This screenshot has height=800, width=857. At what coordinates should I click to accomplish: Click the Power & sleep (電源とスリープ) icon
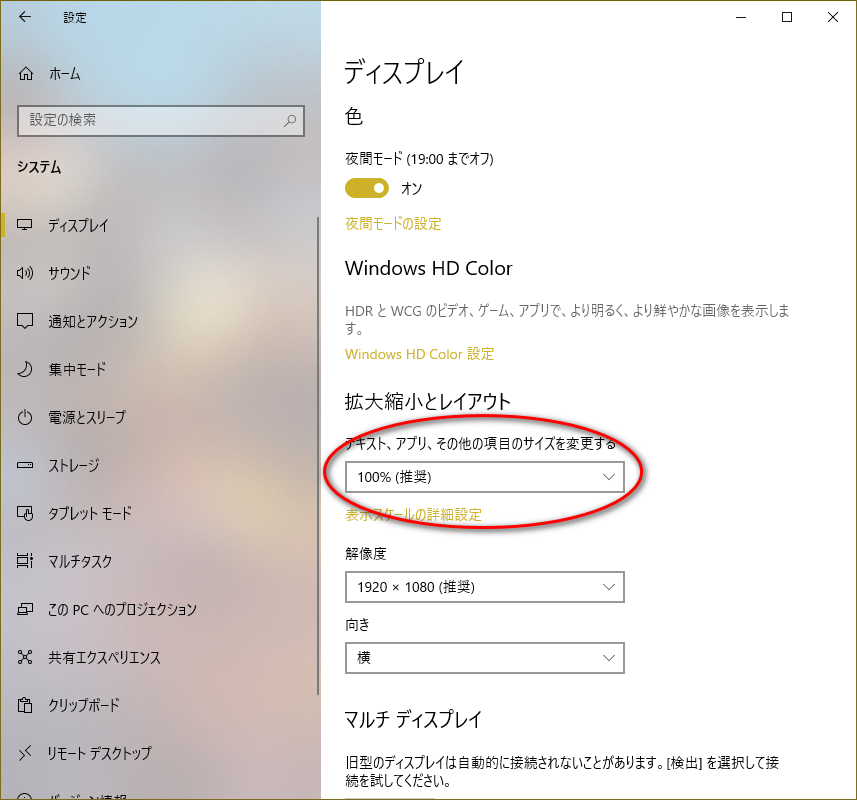point(26,417)
